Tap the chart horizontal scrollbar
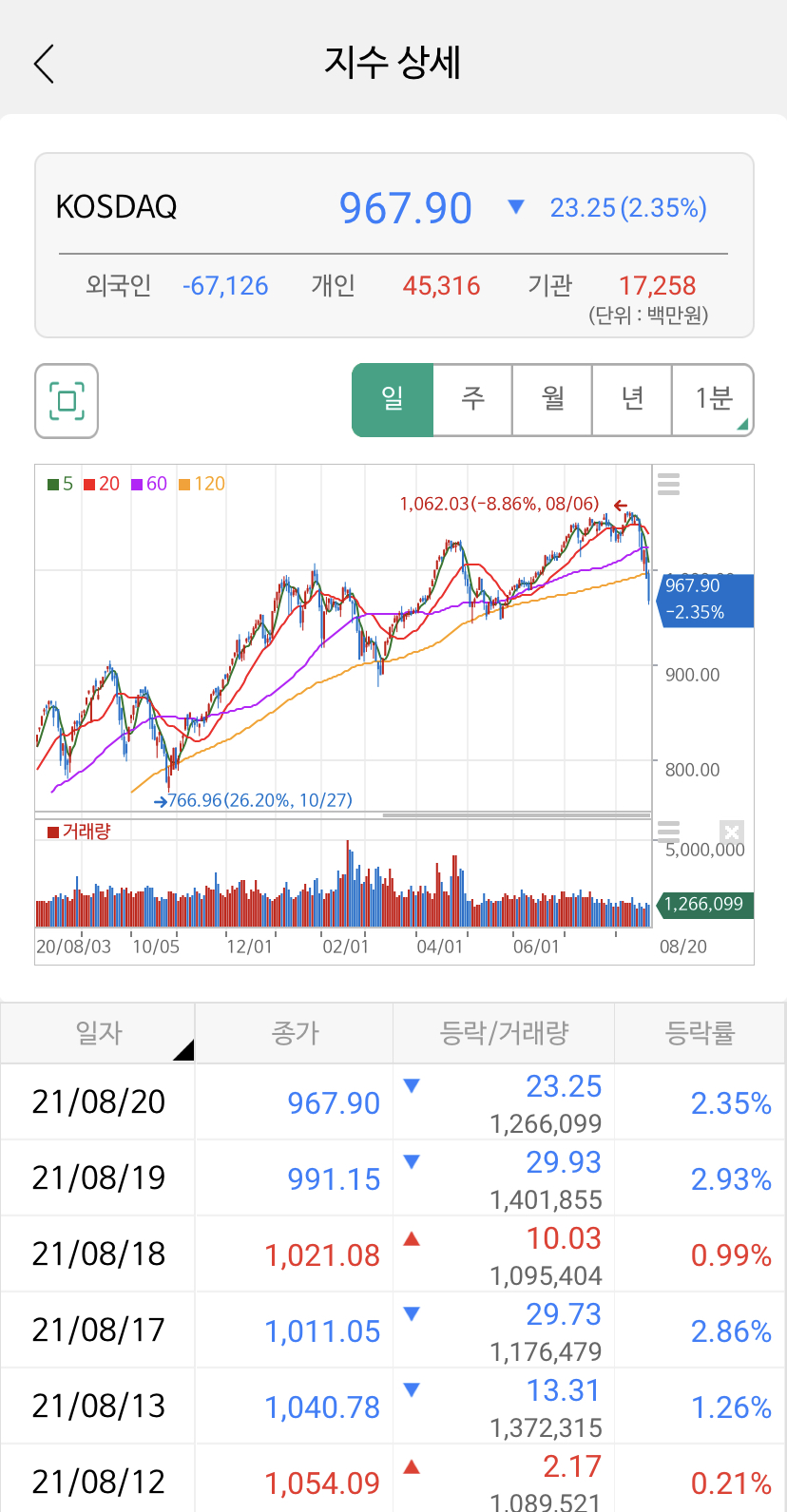 [x=516, y=814]
